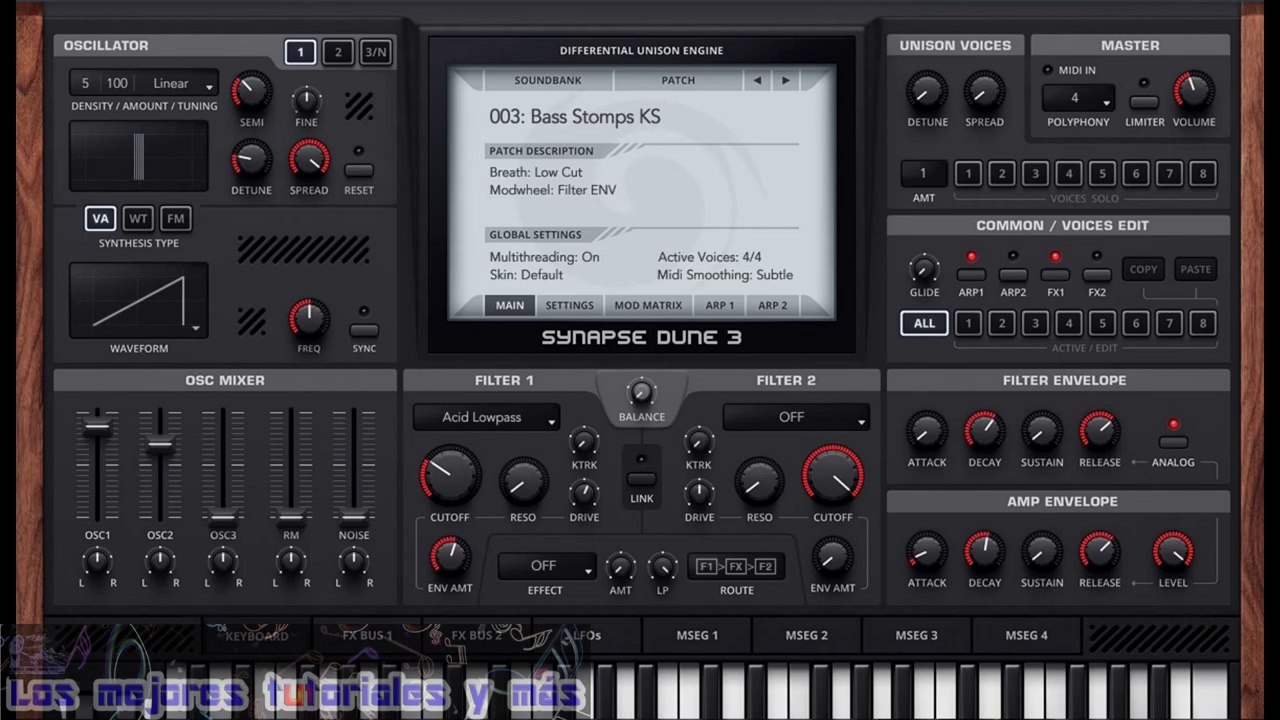Select oscillator 2 button
Image resolution: width=1280 pixels, height=720 pixels.
[x=338, y=53]
